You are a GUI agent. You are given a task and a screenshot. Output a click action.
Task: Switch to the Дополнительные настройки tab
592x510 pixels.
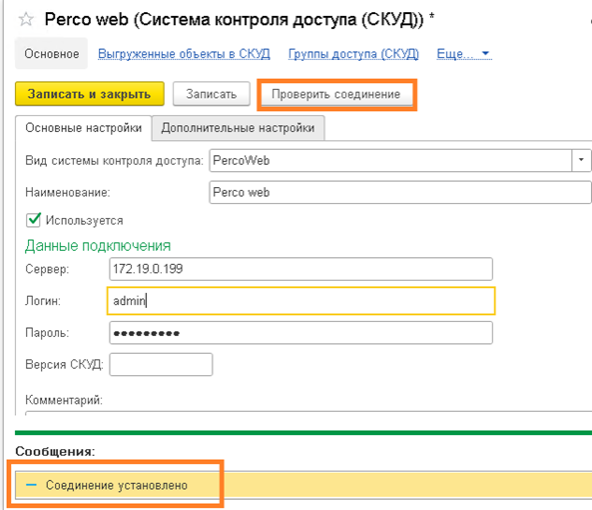point(238,128)
